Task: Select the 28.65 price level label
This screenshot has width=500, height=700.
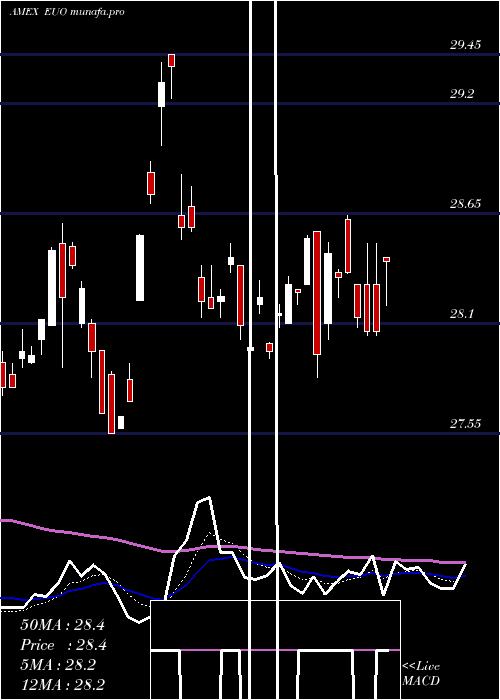Action: pyautogui.click(x=465, y=204)
